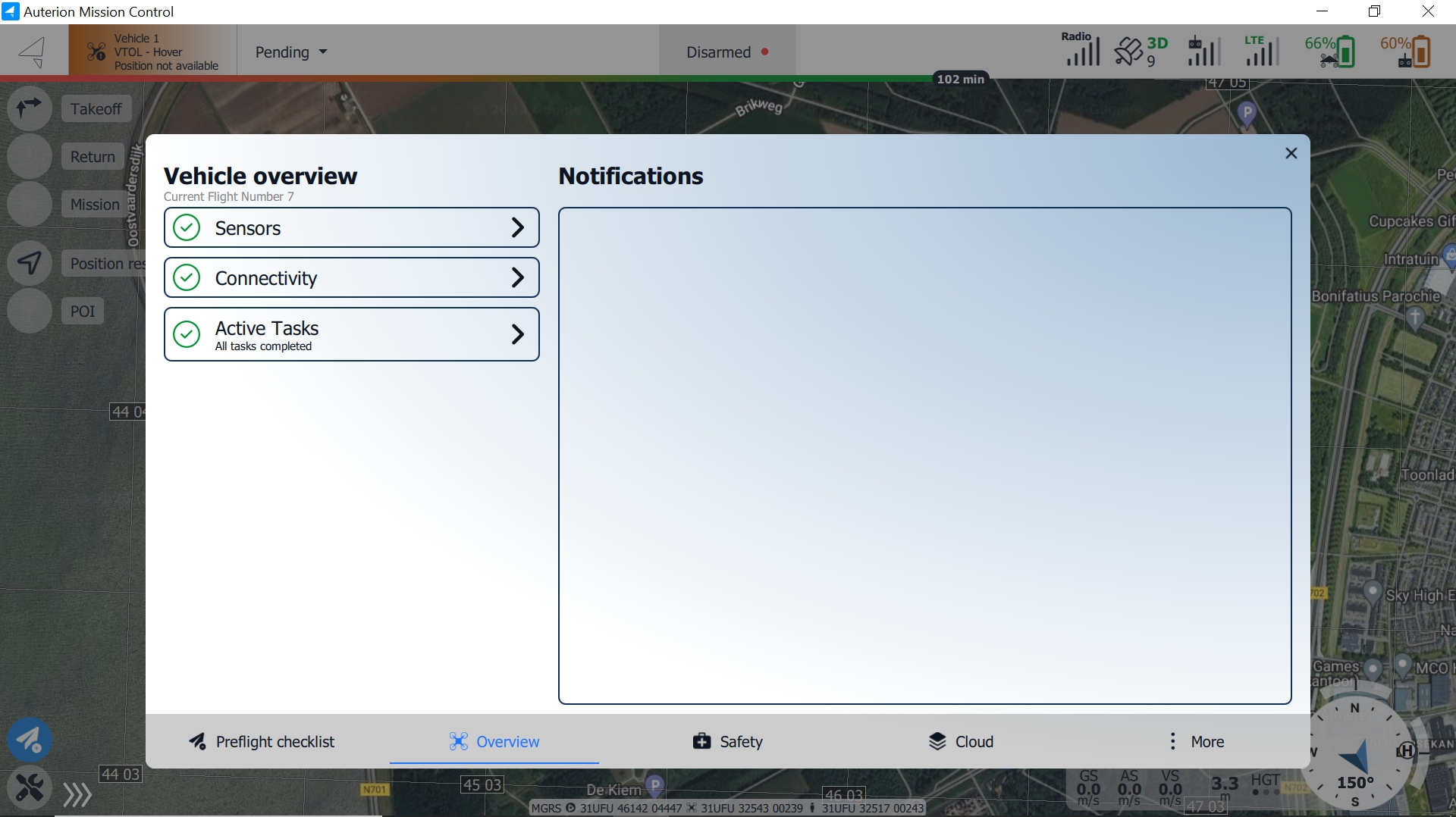
Task: Switch to the Safety tab
Action: 727,741
